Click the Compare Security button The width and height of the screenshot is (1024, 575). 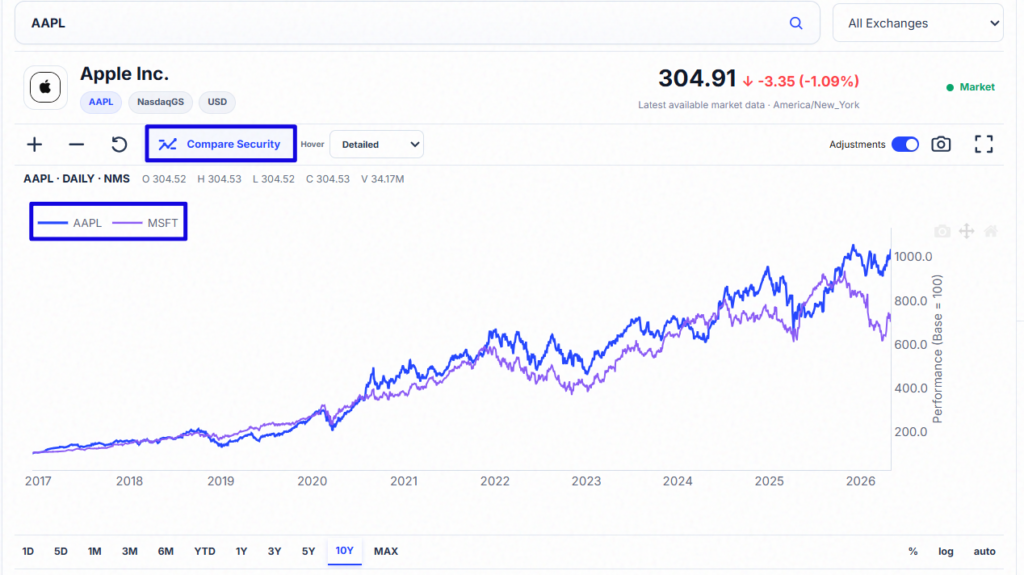[x=221, y=144]
